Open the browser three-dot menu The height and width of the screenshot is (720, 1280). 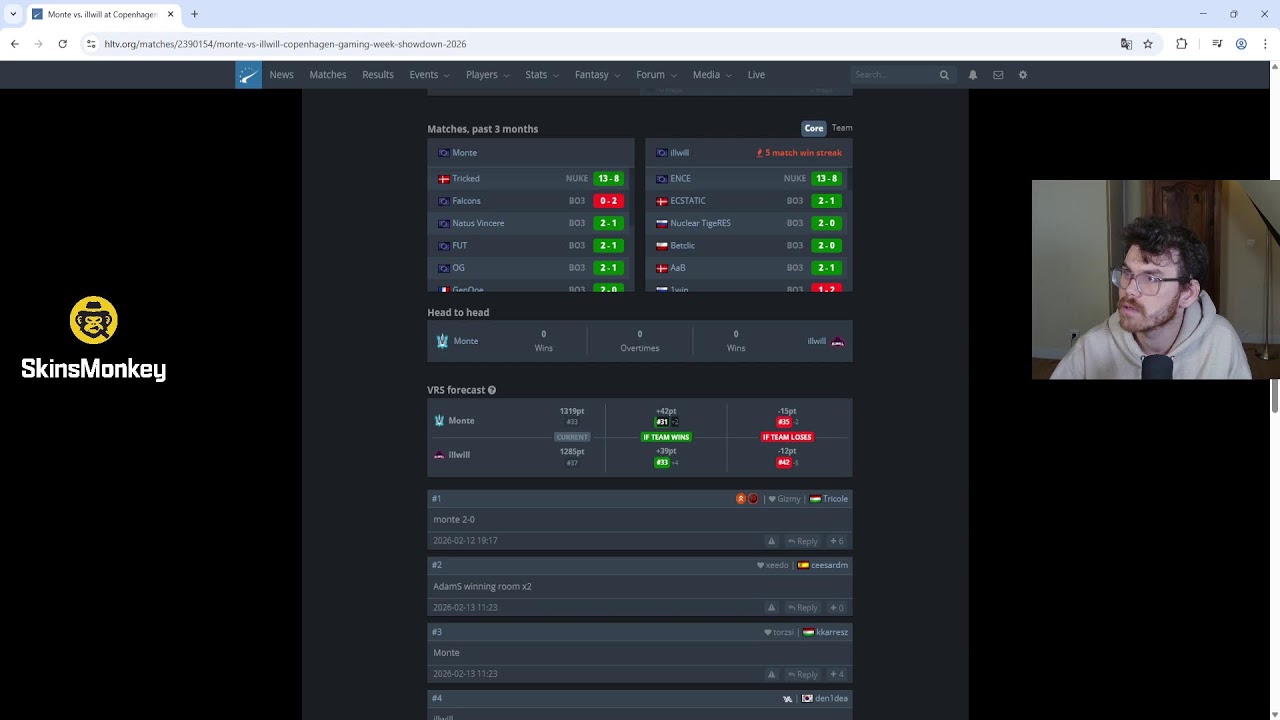click(1265, 44)
